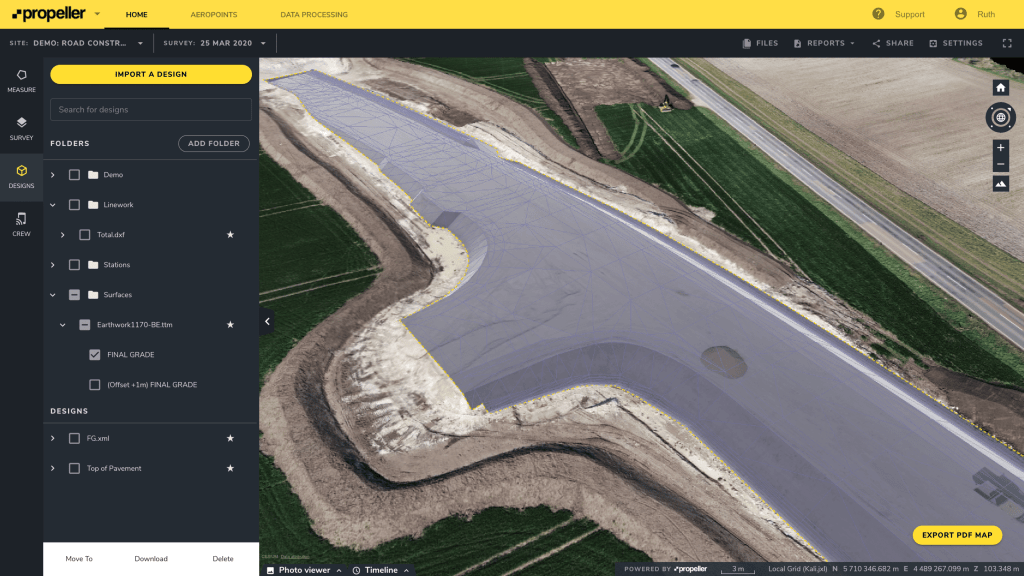Zoom out on the map

click(x=1001, y=164)
